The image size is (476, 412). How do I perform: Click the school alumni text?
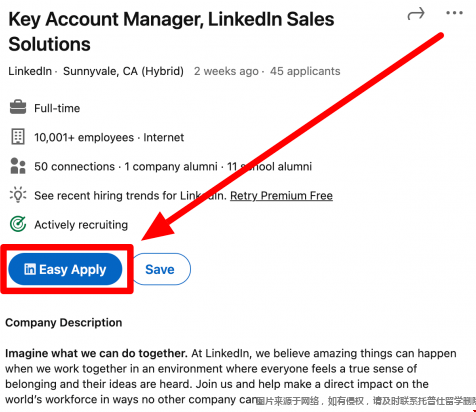click(269, 166)
